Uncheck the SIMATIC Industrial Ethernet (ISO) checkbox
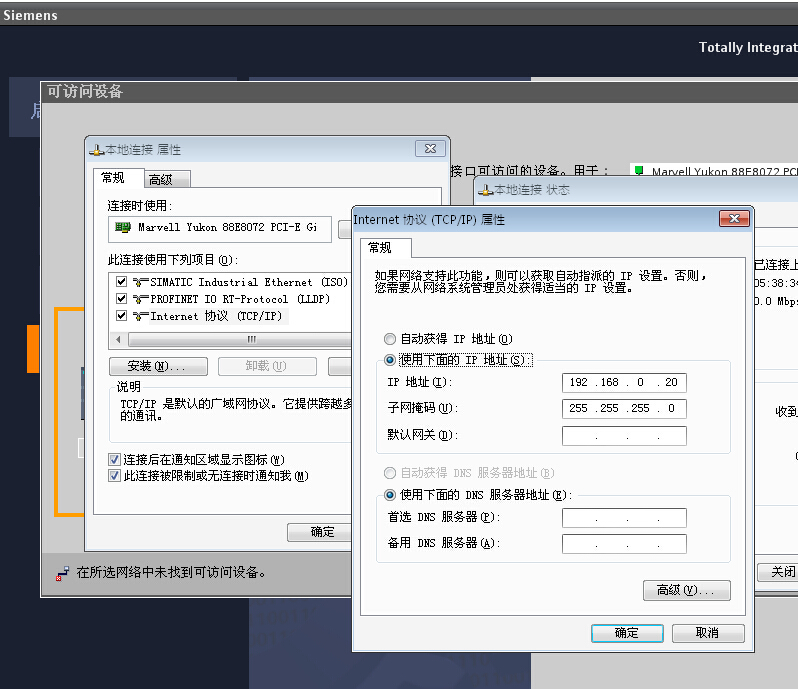The image size is (798, 689). coord(122,283)
